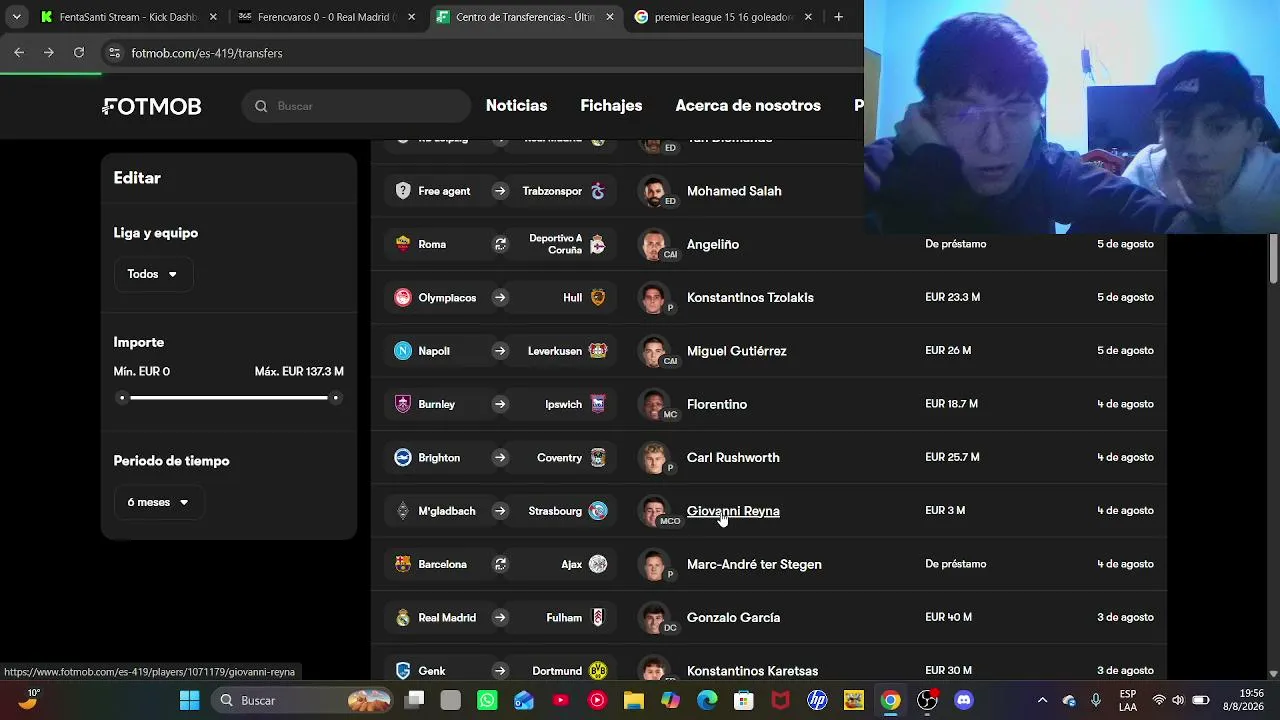Click the search magnifier icon in FotMob header
1280x720 pixels.
261,106
